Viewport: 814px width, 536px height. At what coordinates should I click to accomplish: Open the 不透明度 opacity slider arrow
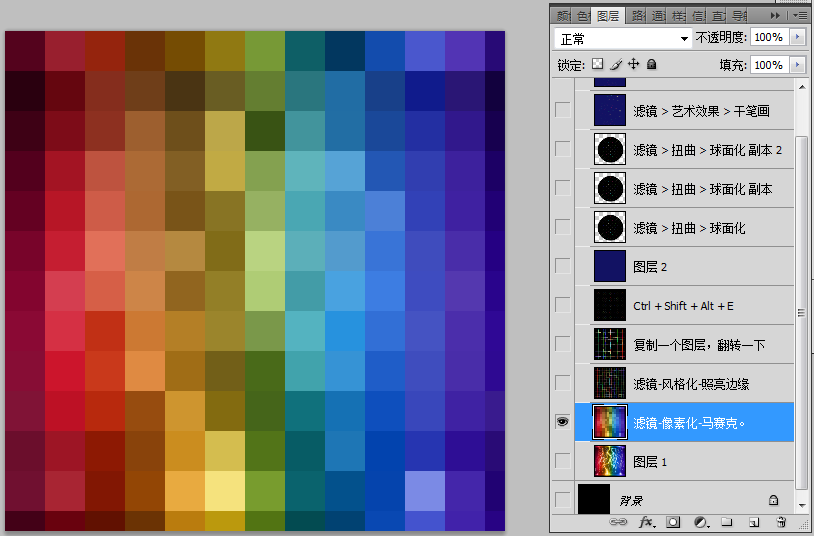[797, 37]
